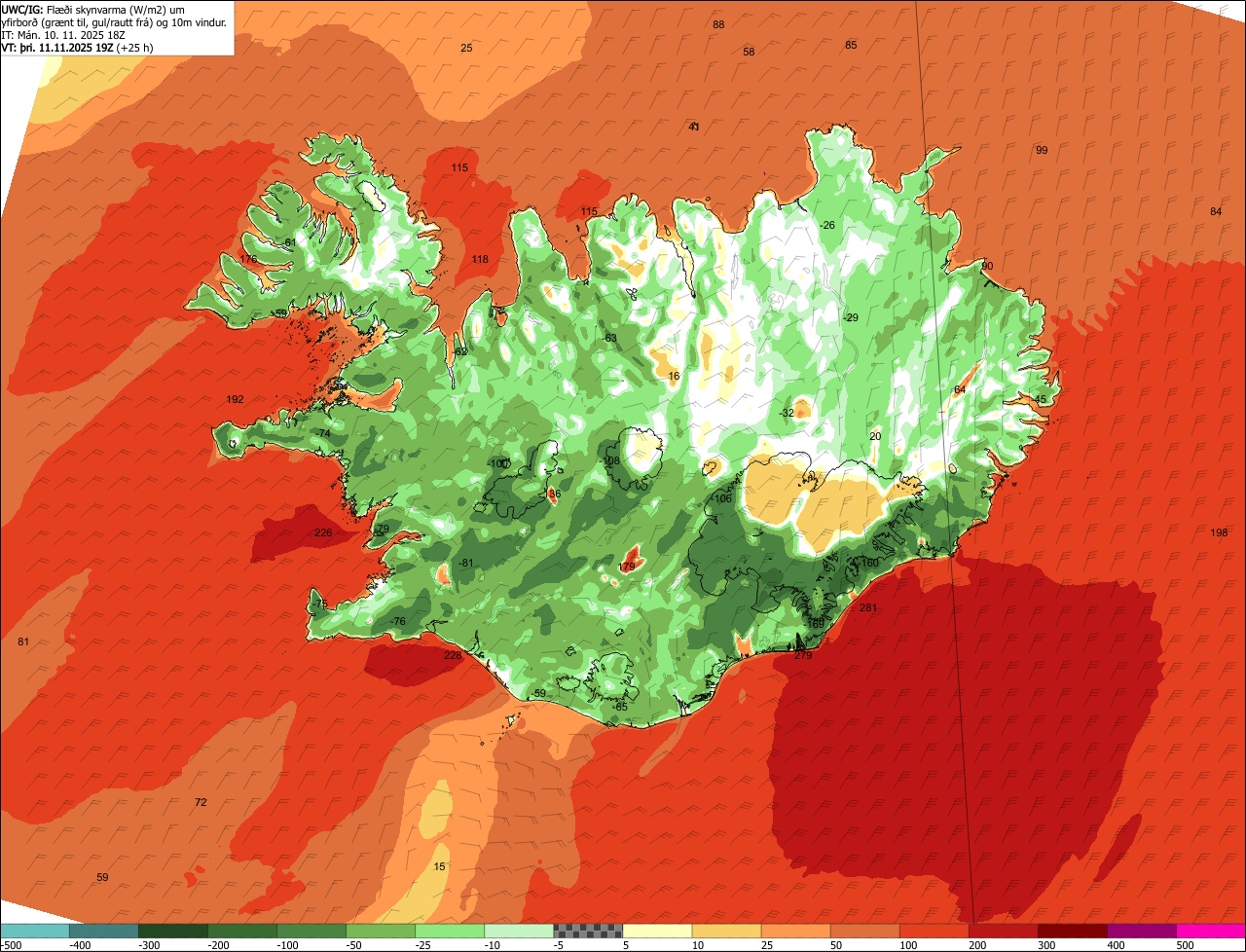Click the land value 108
Viewport: 1246px width, 952px height.
coord(611,460)
